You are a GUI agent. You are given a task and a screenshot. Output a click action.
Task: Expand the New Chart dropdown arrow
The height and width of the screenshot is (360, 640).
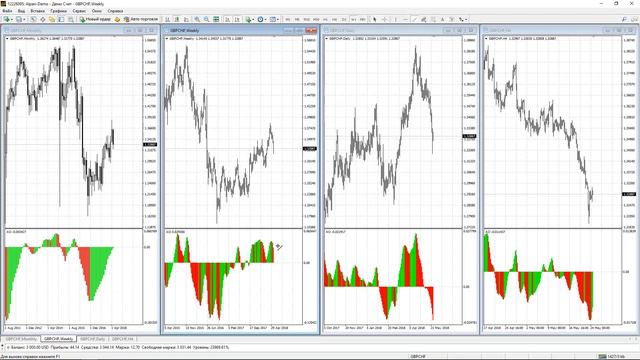click(12, 19)
